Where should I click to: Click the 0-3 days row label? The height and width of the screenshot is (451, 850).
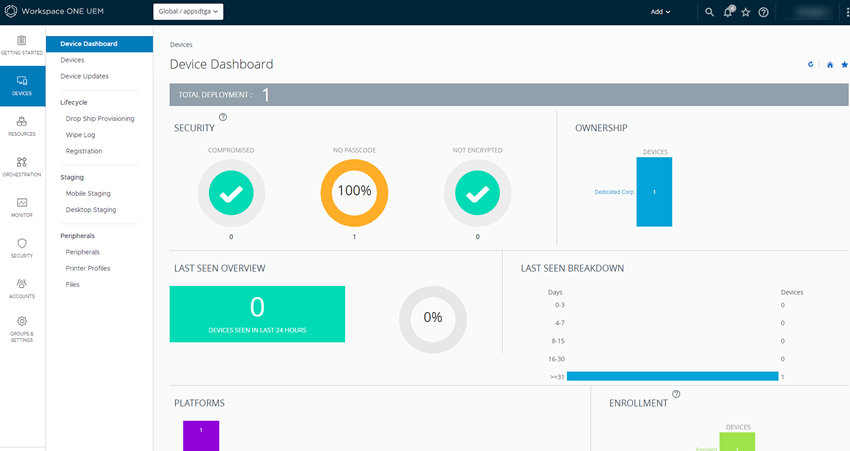click(559, 305)
